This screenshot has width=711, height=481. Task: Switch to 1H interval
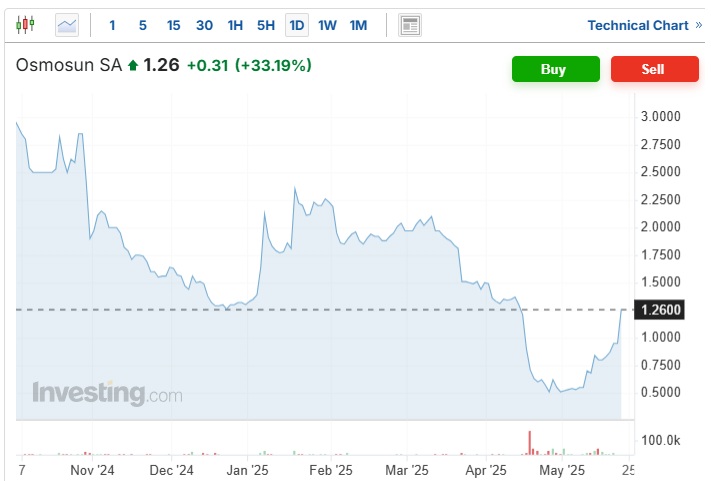coord(235,25)
